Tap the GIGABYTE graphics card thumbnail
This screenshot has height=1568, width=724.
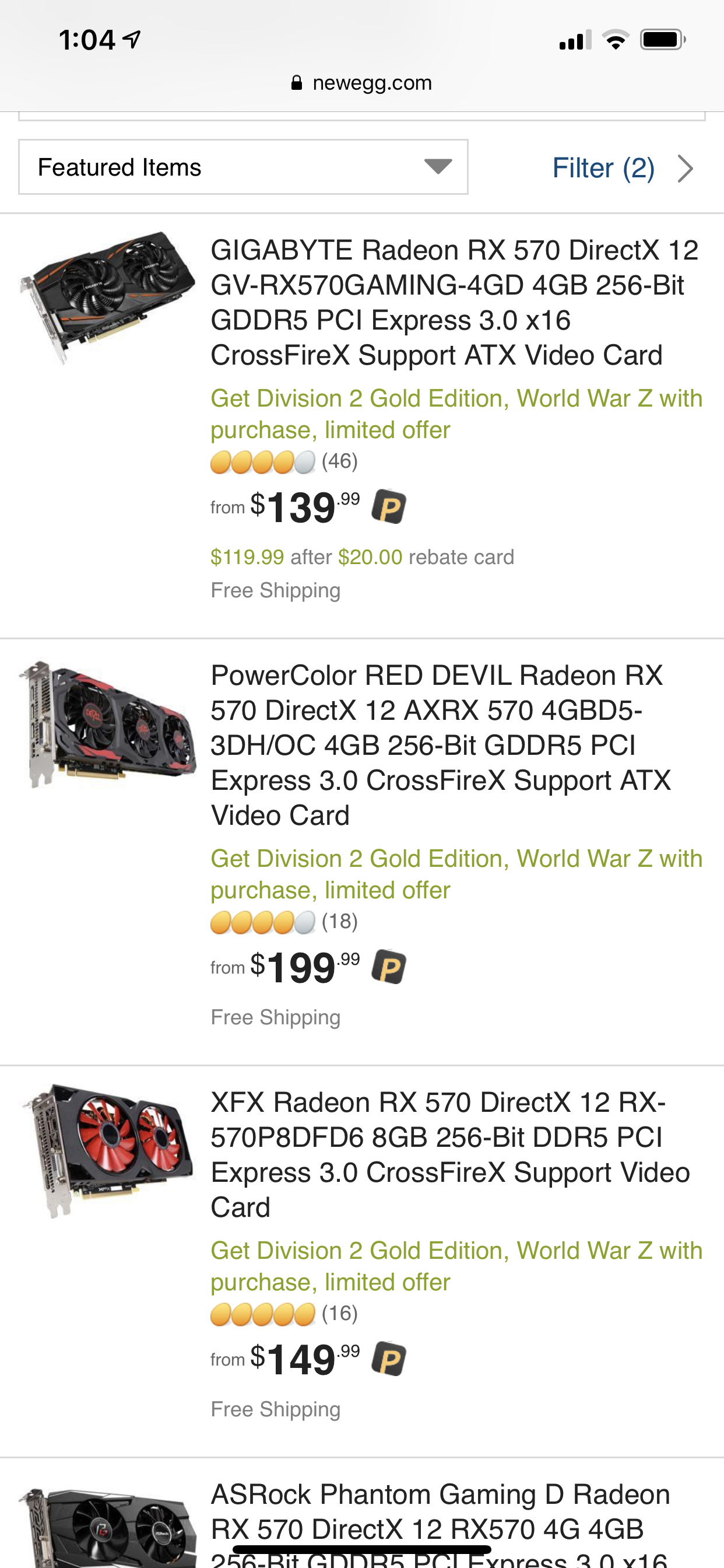pos(107,296)
